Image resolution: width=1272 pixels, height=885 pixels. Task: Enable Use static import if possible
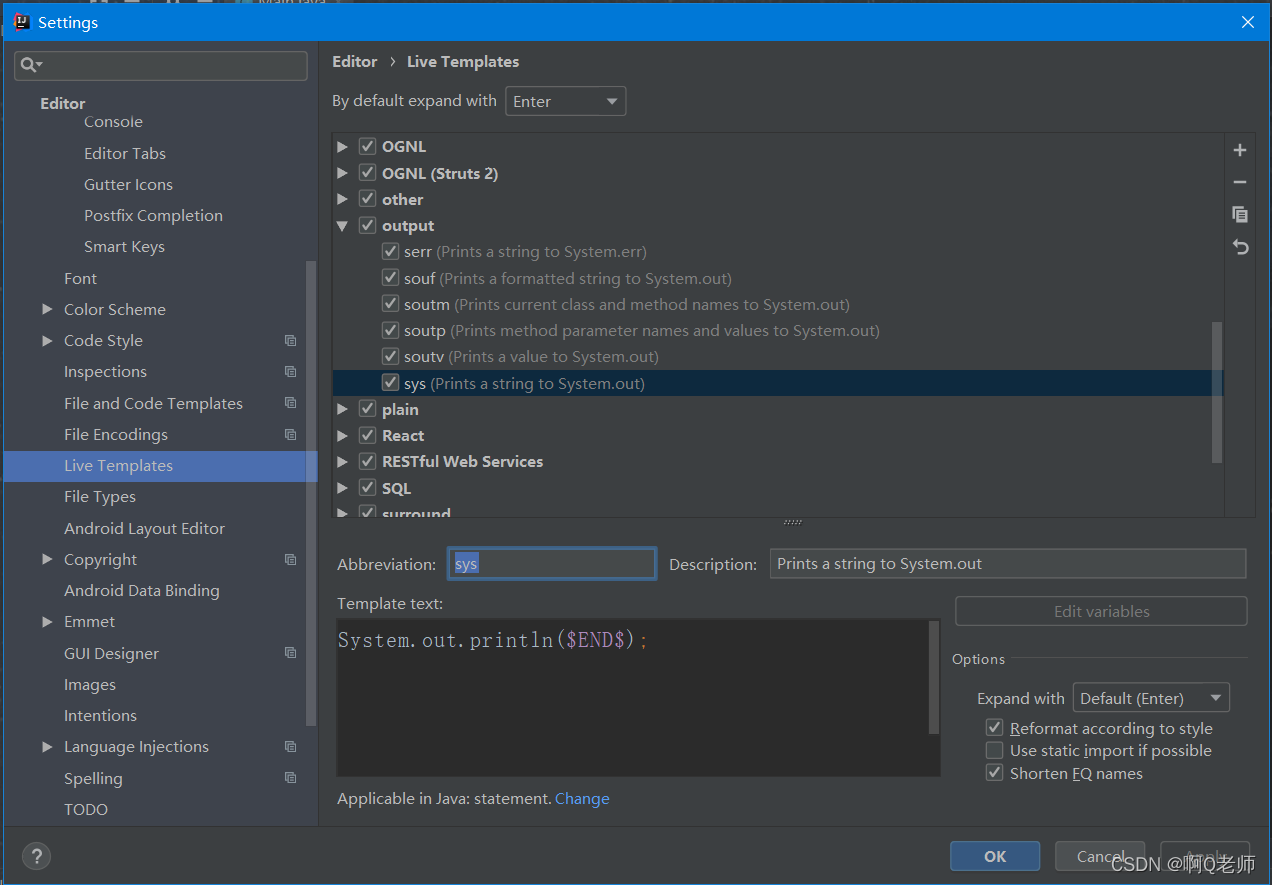pos(994,750)
